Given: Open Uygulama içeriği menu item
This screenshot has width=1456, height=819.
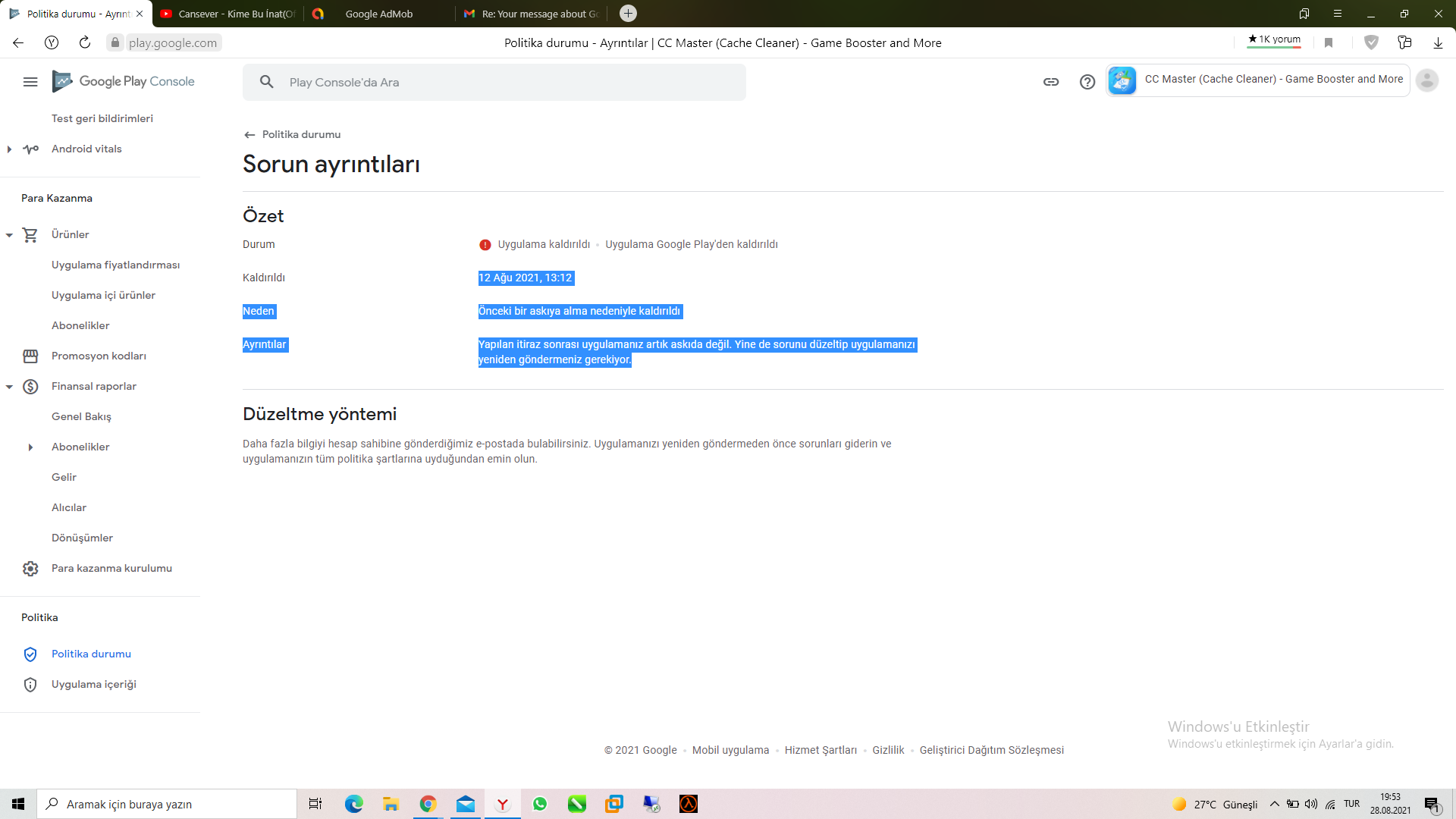Looking at the screenshot, I should click(x=94, y=685).
